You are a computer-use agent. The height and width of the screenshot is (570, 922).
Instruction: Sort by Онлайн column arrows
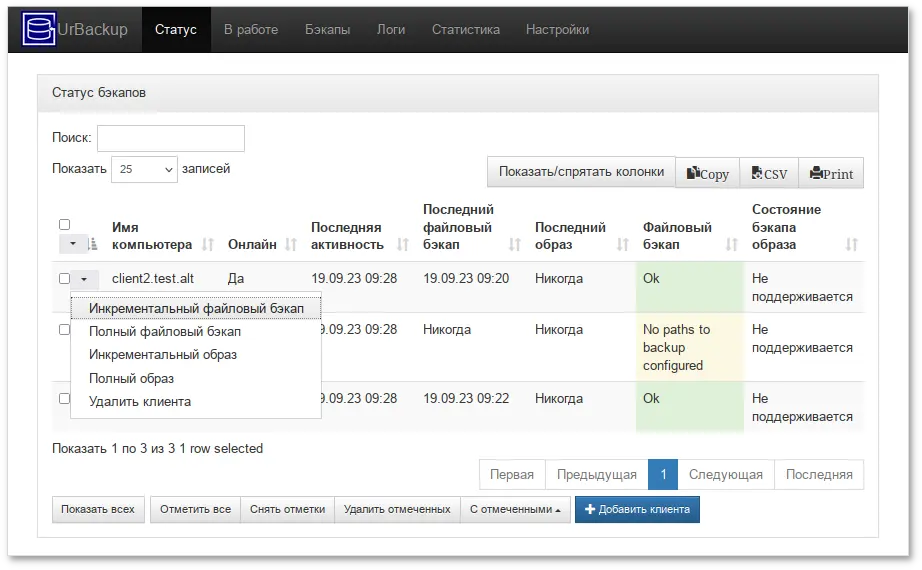click(290, 245)
